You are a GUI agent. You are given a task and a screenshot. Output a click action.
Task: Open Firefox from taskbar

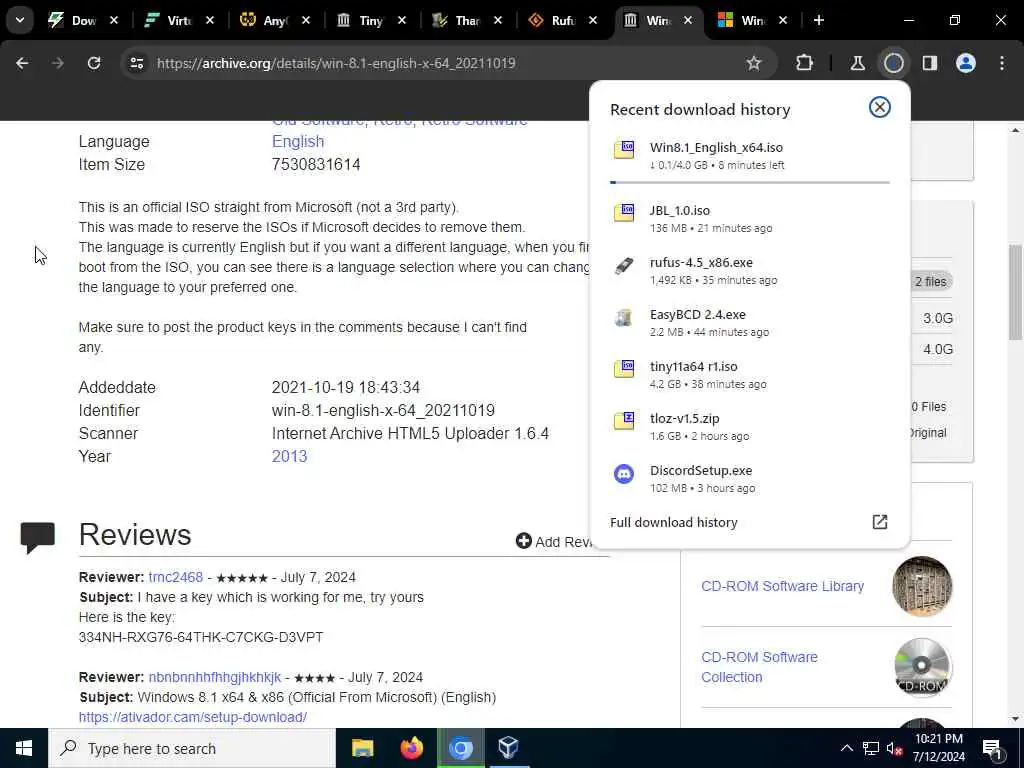click(x=411, y=748)
